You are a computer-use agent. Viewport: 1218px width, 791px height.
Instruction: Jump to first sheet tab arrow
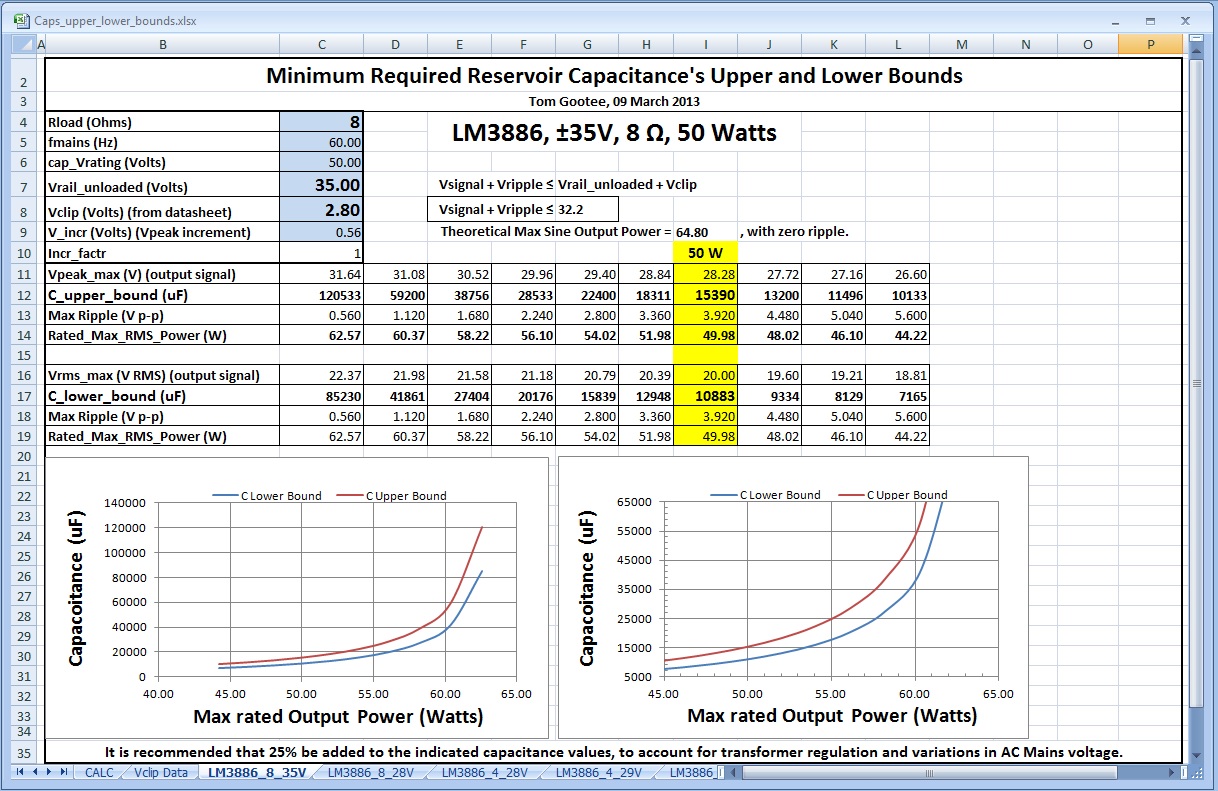click(22, 772)
